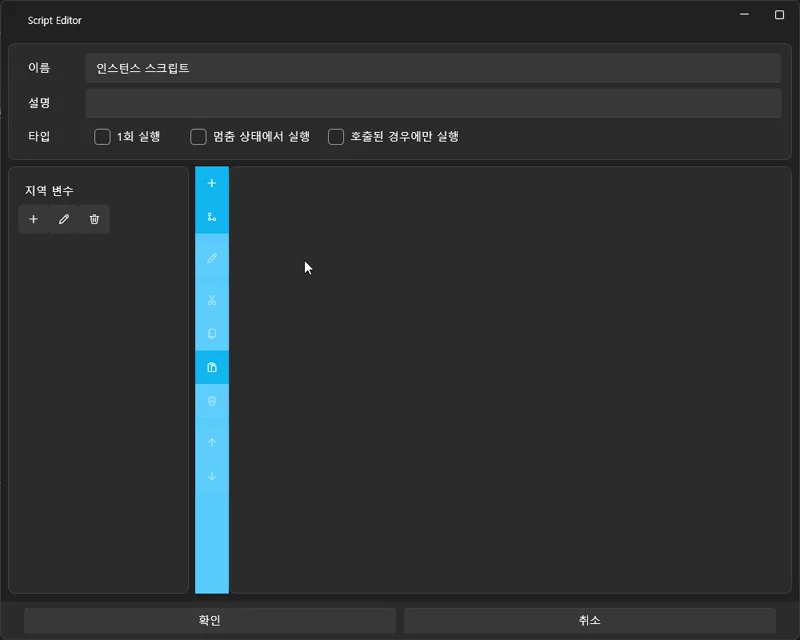800x640 pixels.
Task: Edit a local variable with pencil icon
Action: coord(63,219)
